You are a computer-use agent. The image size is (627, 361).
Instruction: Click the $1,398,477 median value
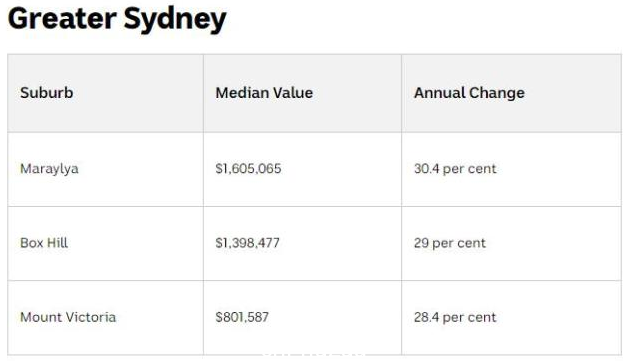pyautogui.click(x=248, y=243)
